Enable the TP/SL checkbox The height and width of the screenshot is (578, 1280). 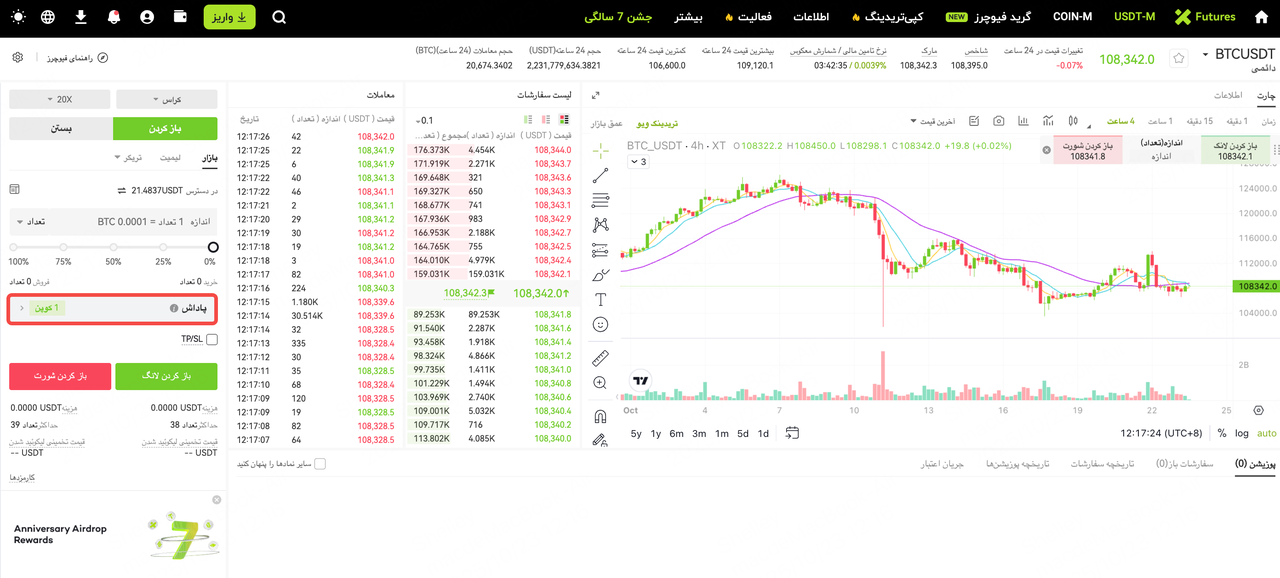(x=212, y=340)
